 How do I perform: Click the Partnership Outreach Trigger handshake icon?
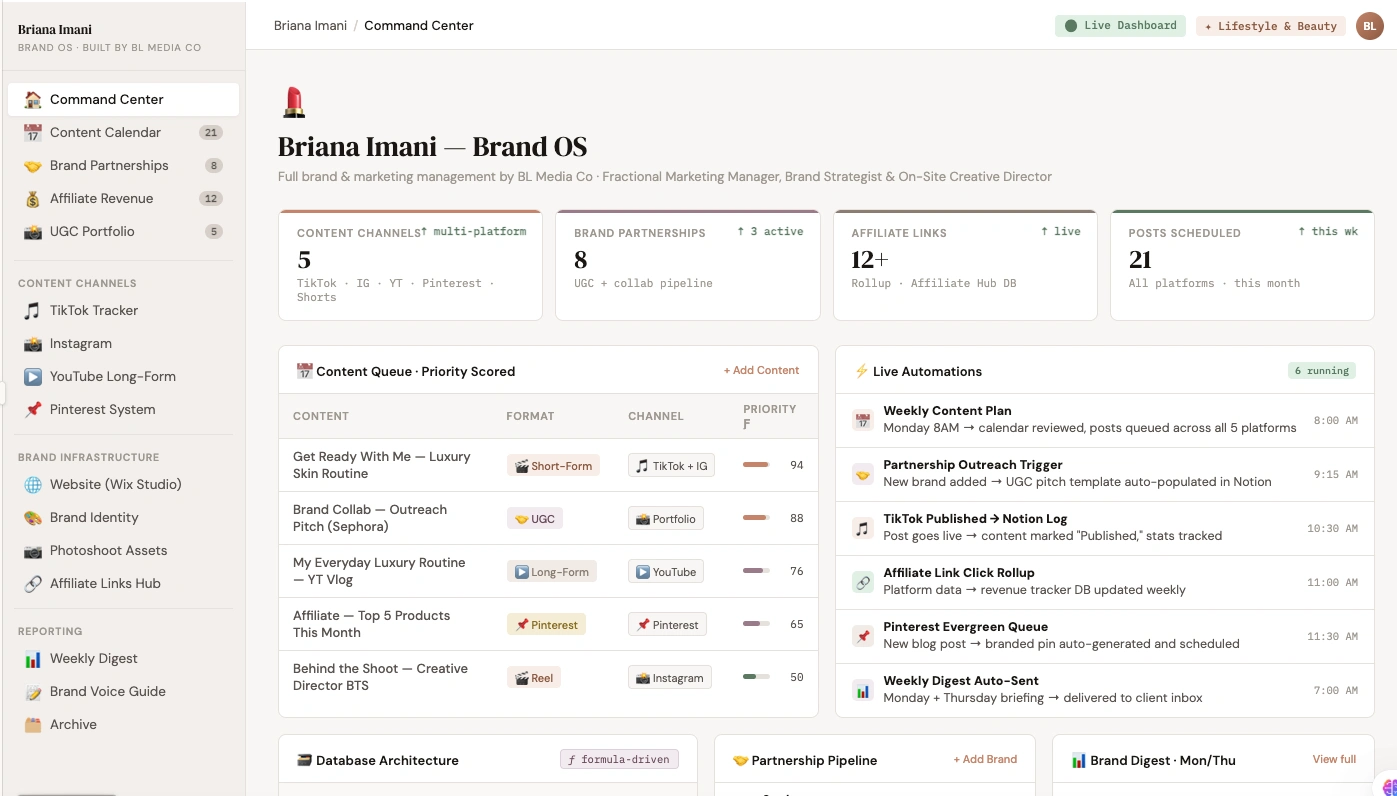863,474
